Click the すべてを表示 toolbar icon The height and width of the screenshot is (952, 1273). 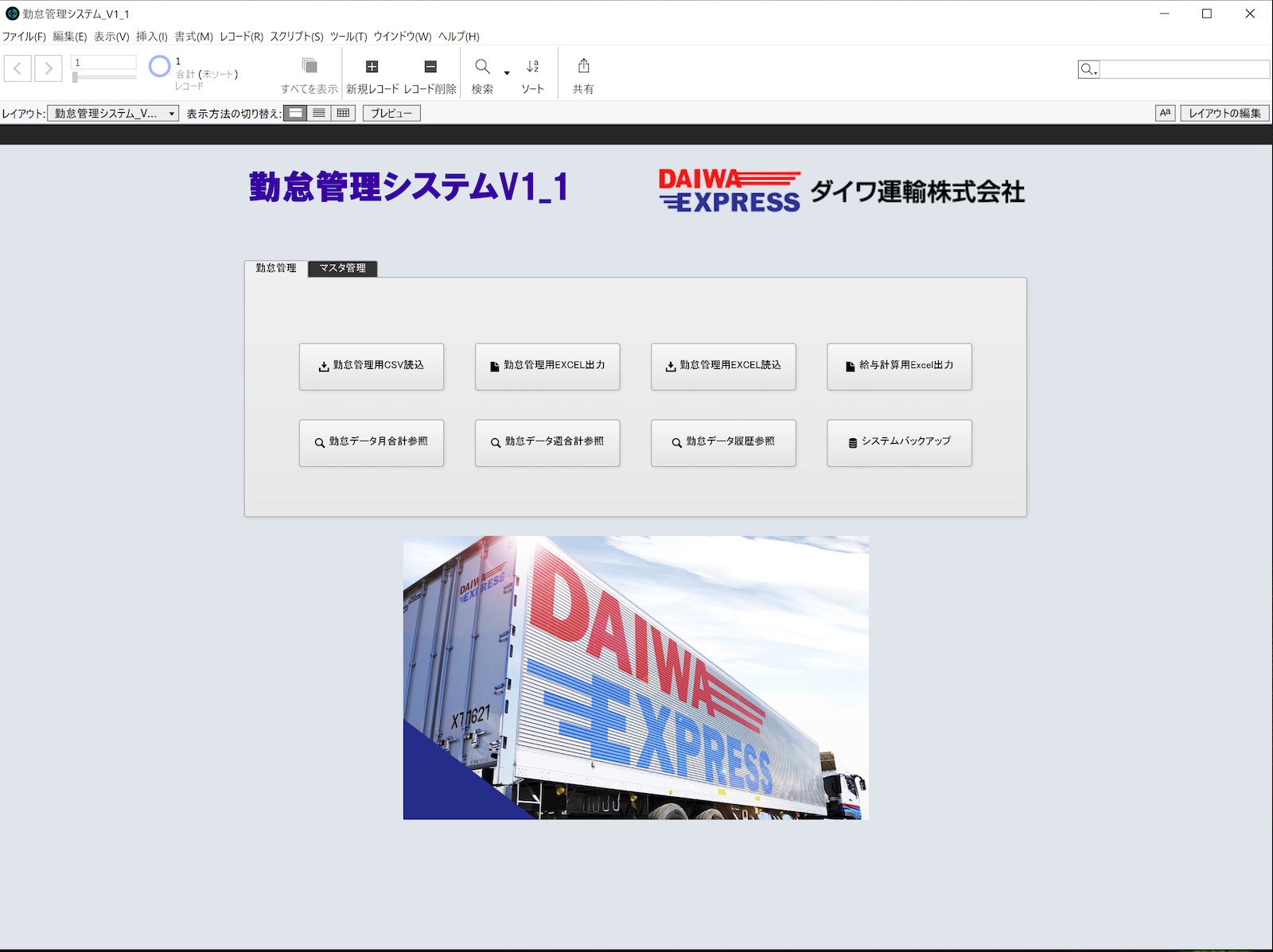pos(309,66)
